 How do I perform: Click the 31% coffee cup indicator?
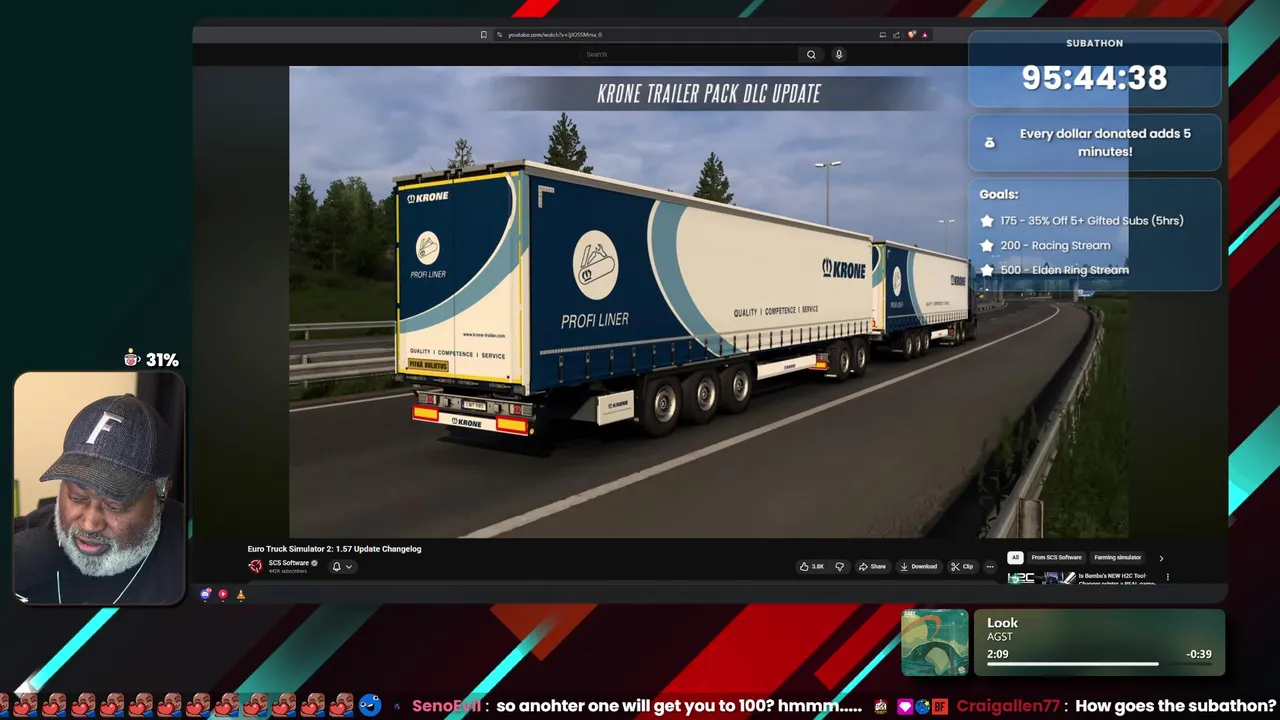pos(152,359)
